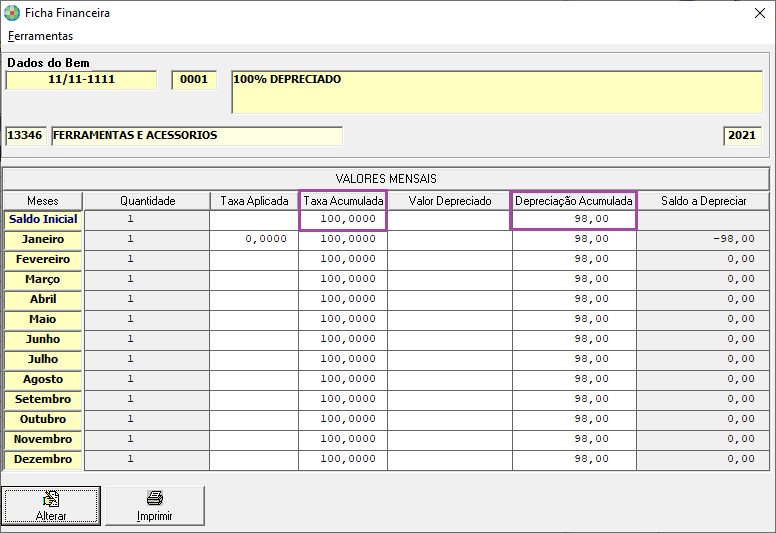Open the Ferramentas menu
This screenshot has height=533, width=776.
click(40, 36)
